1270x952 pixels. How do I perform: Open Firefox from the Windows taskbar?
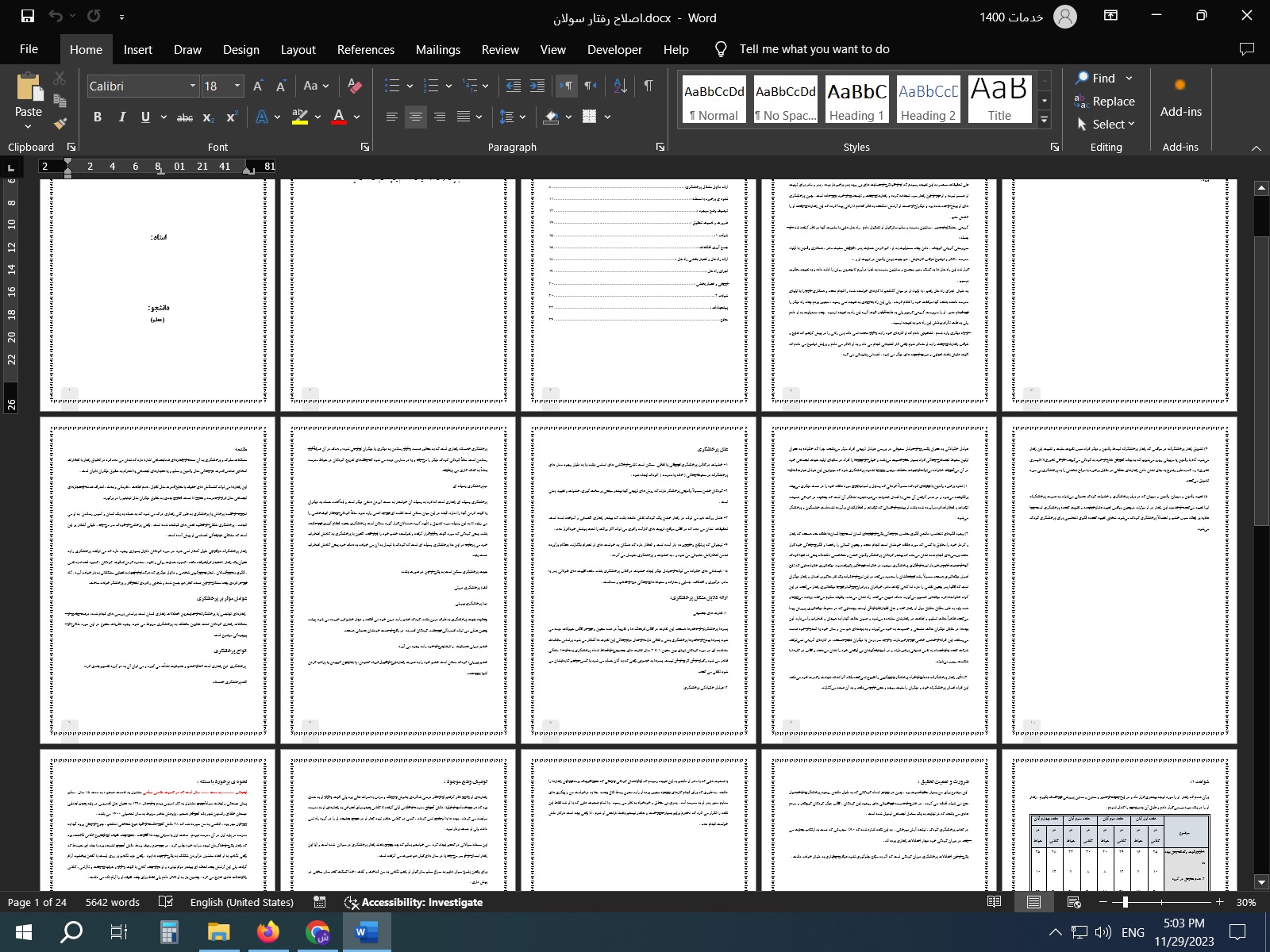coord(268,931)
